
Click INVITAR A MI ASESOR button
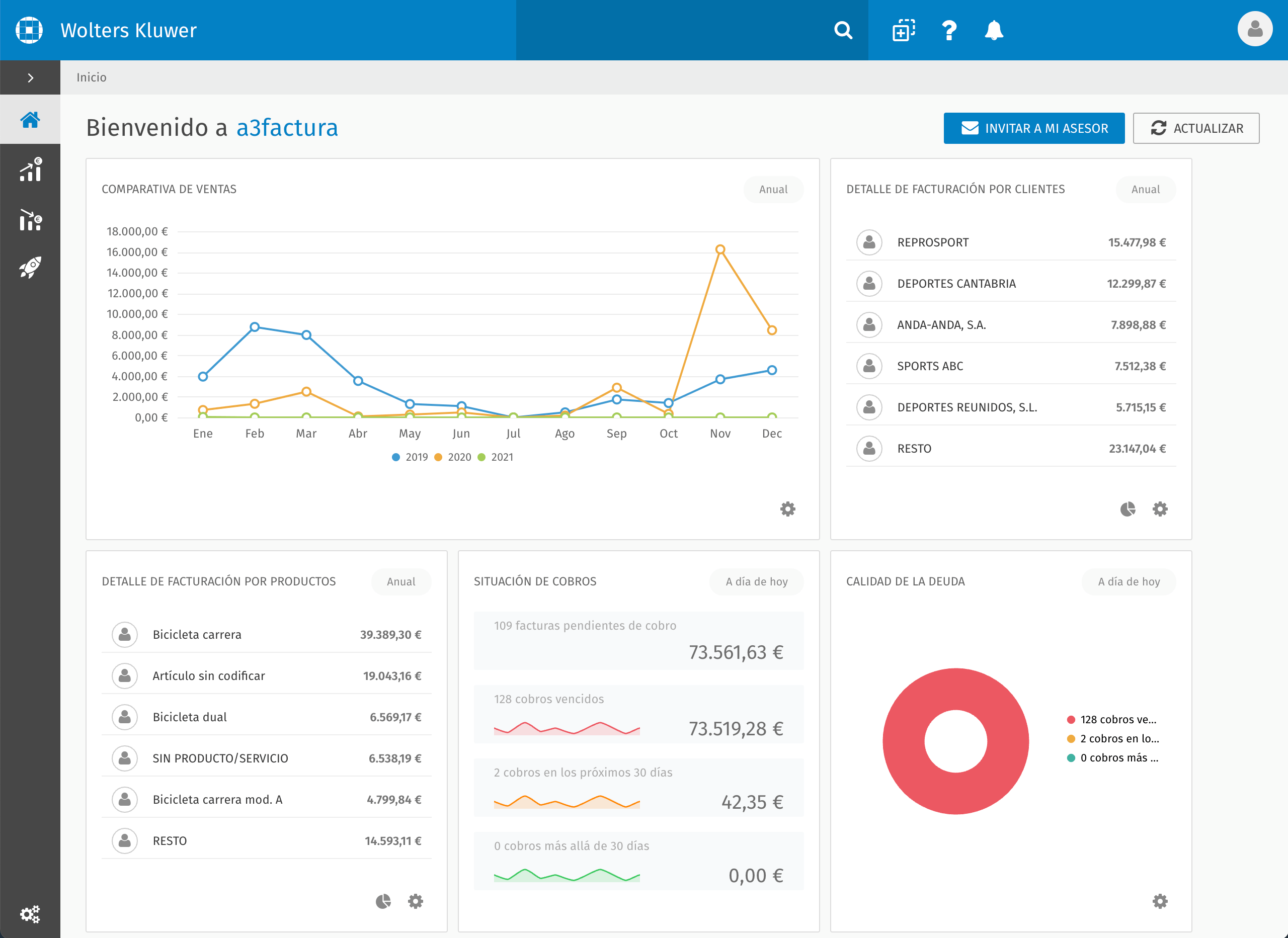tap(1033, 128)
